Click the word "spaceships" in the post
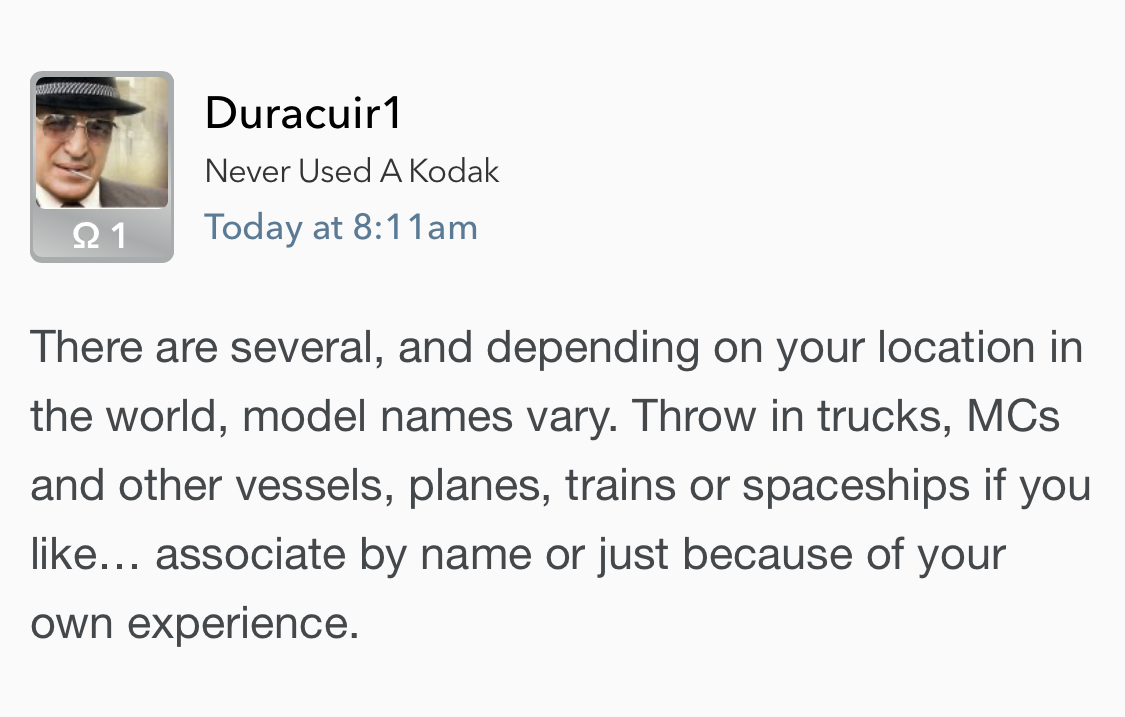 point(855,485)
